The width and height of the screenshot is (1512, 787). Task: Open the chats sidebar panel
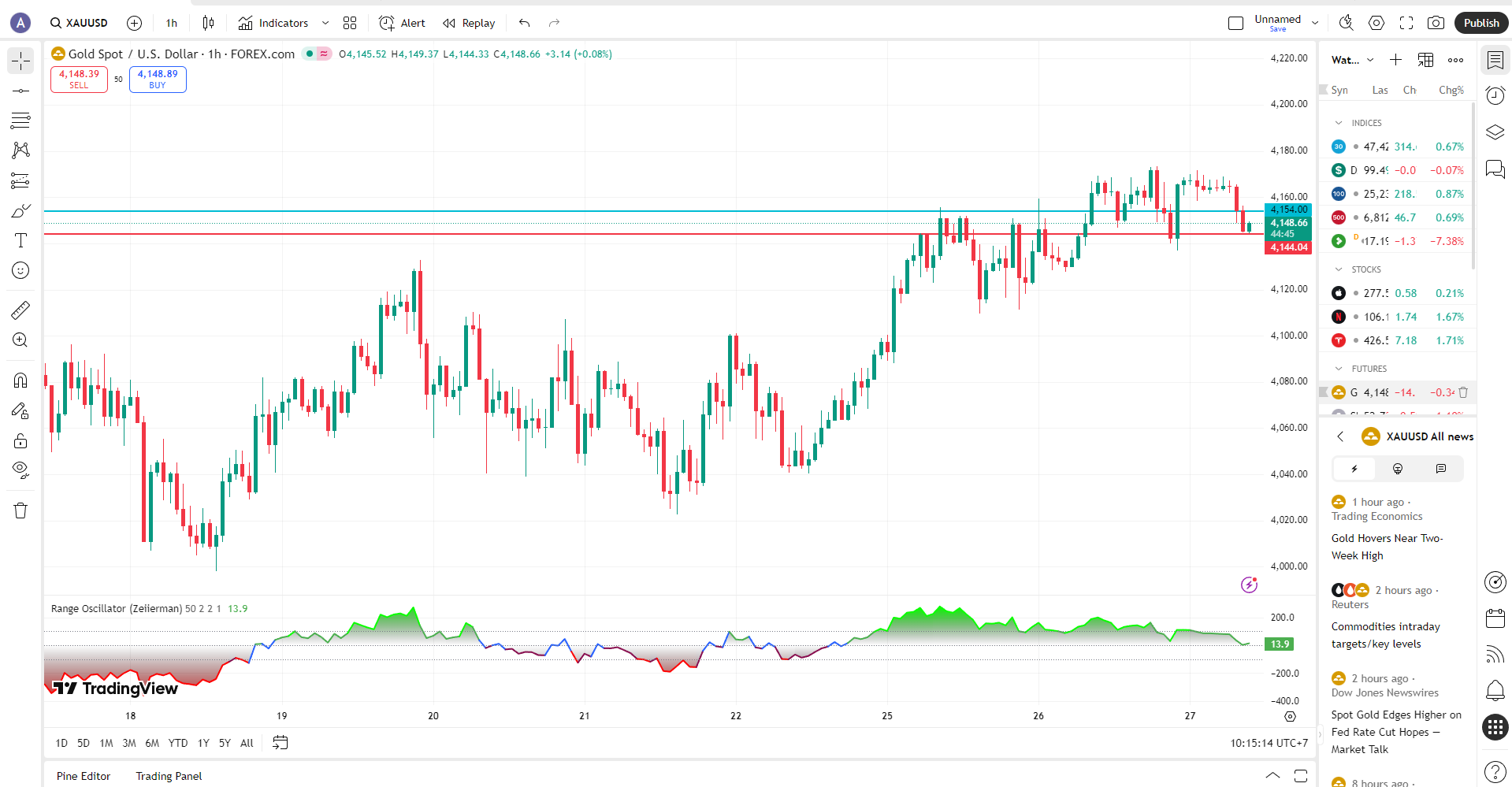1495,169
